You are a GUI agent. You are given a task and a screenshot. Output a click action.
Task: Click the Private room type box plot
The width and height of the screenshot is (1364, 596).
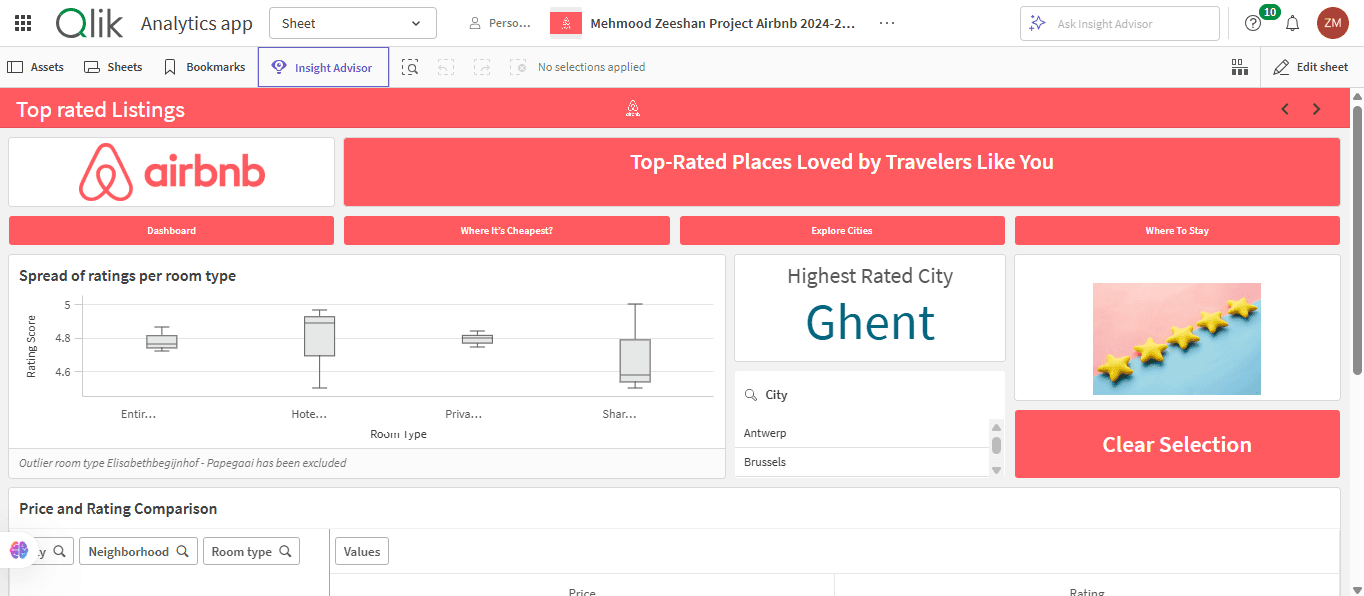(x=477, y=339)
